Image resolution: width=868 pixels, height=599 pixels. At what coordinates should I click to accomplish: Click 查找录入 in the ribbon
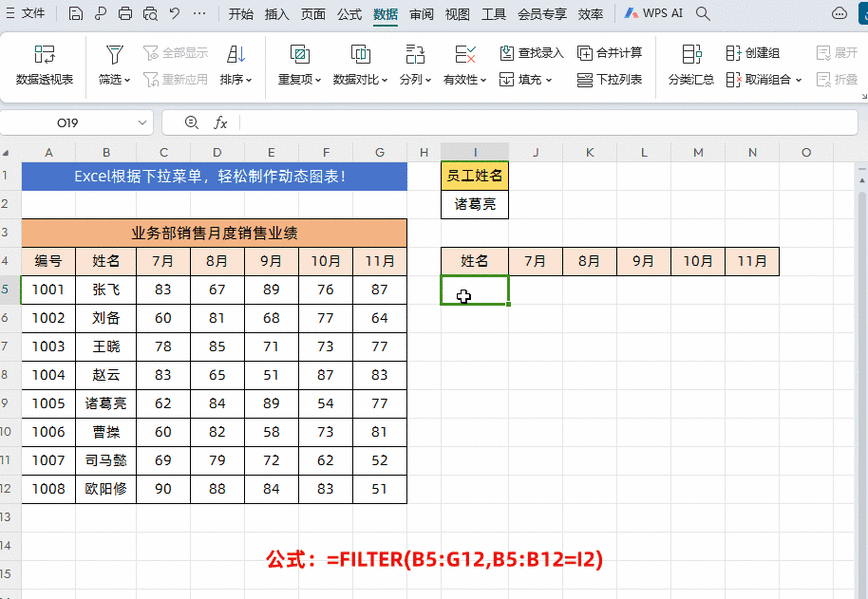click(531, 53)
